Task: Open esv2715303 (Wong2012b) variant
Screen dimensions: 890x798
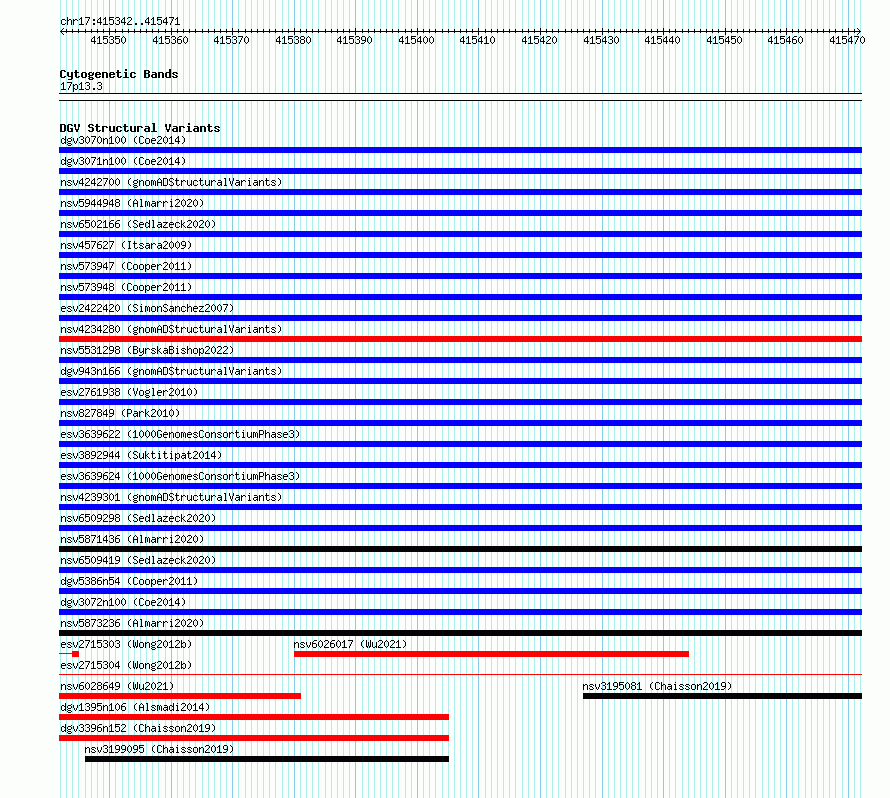Action: [126, 644]
